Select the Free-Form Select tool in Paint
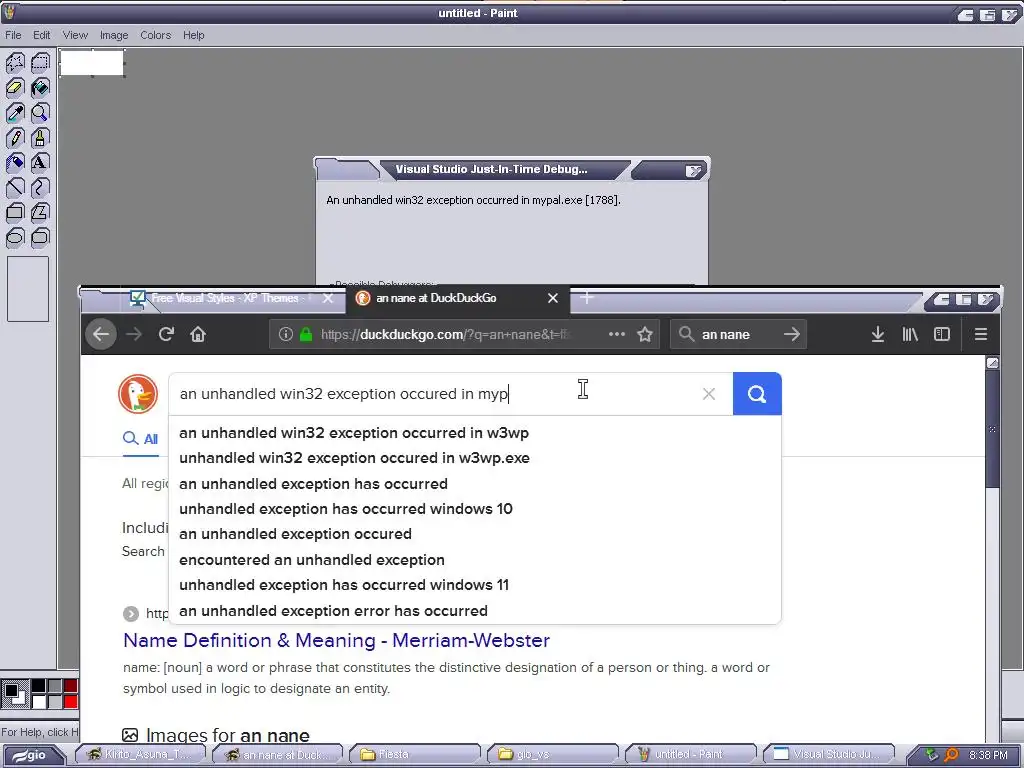This screenshot has height=768, width=1024. point(15,63)
